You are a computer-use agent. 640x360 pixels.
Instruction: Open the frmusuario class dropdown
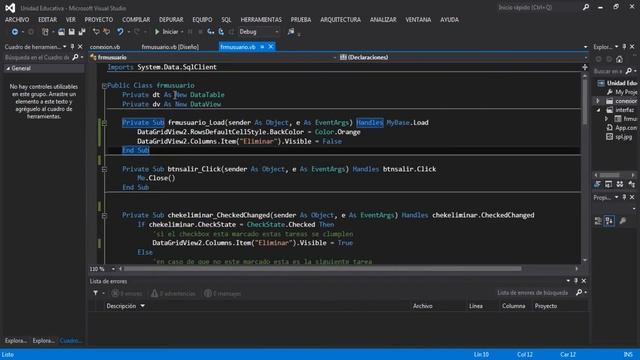[212, 58]
